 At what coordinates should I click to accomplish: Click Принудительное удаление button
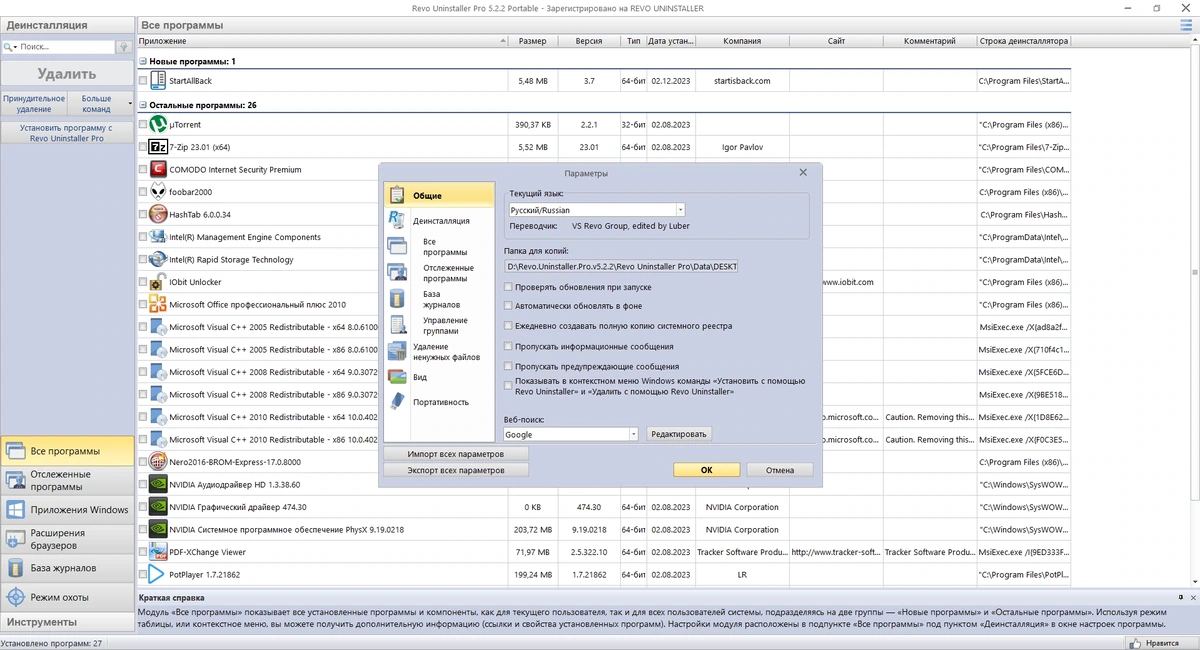34,103
